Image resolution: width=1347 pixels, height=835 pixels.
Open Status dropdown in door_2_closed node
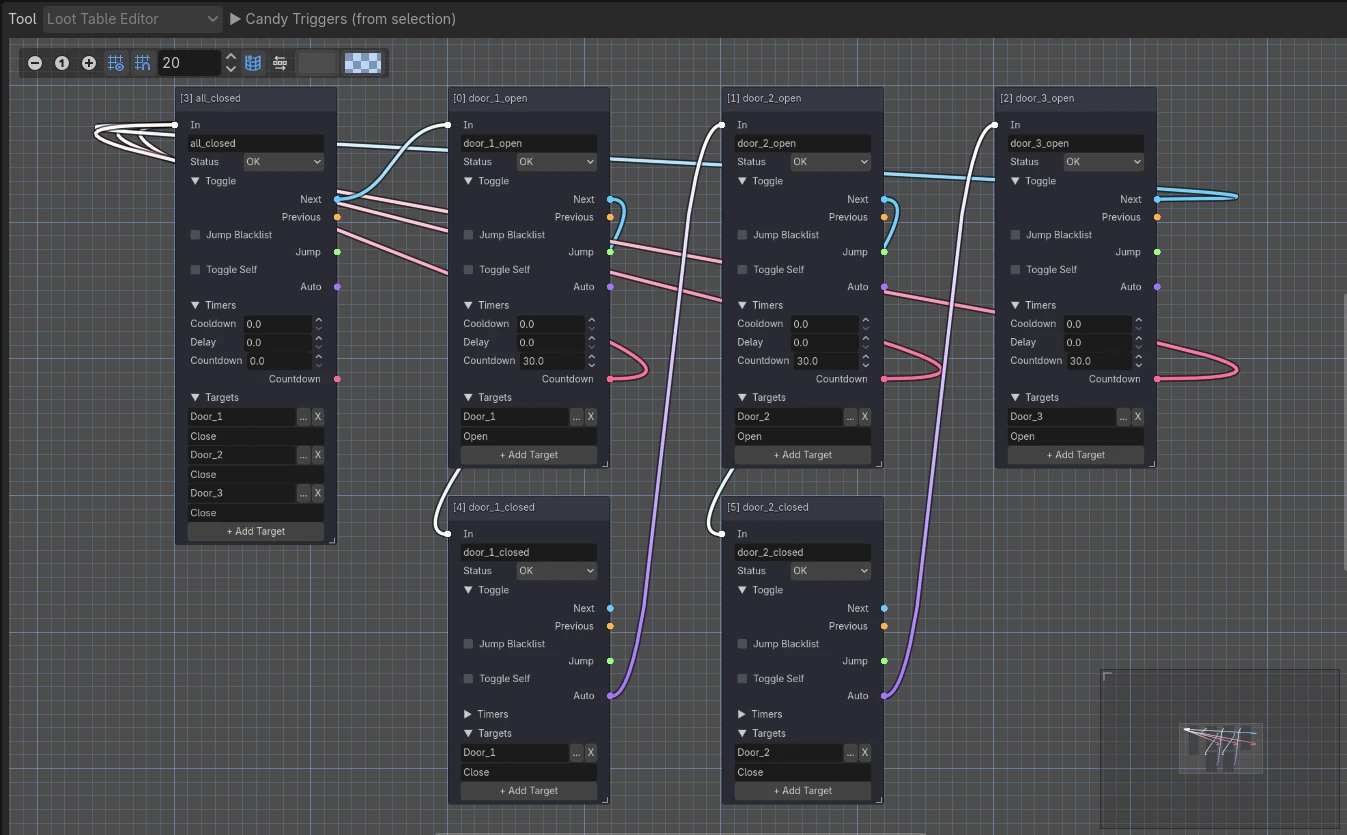pos(831,570)
